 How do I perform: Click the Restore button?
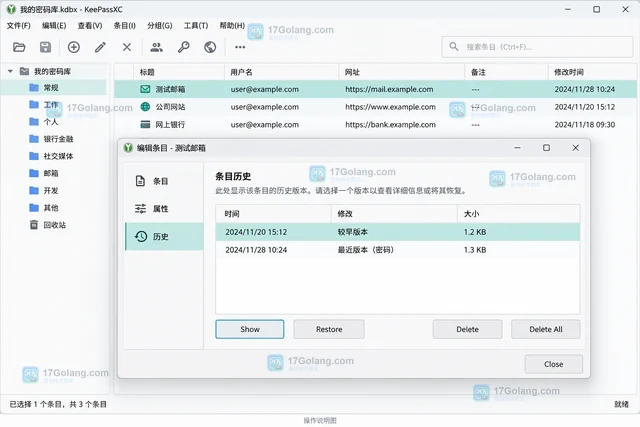[x=329, y=329]
